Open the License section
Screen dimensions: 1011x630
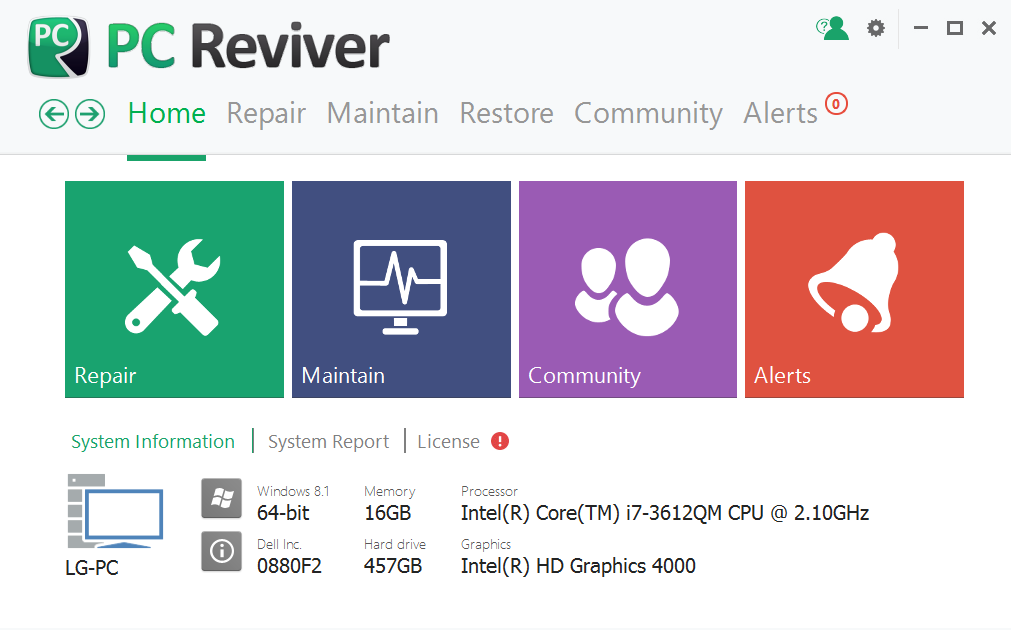(449, 442)
